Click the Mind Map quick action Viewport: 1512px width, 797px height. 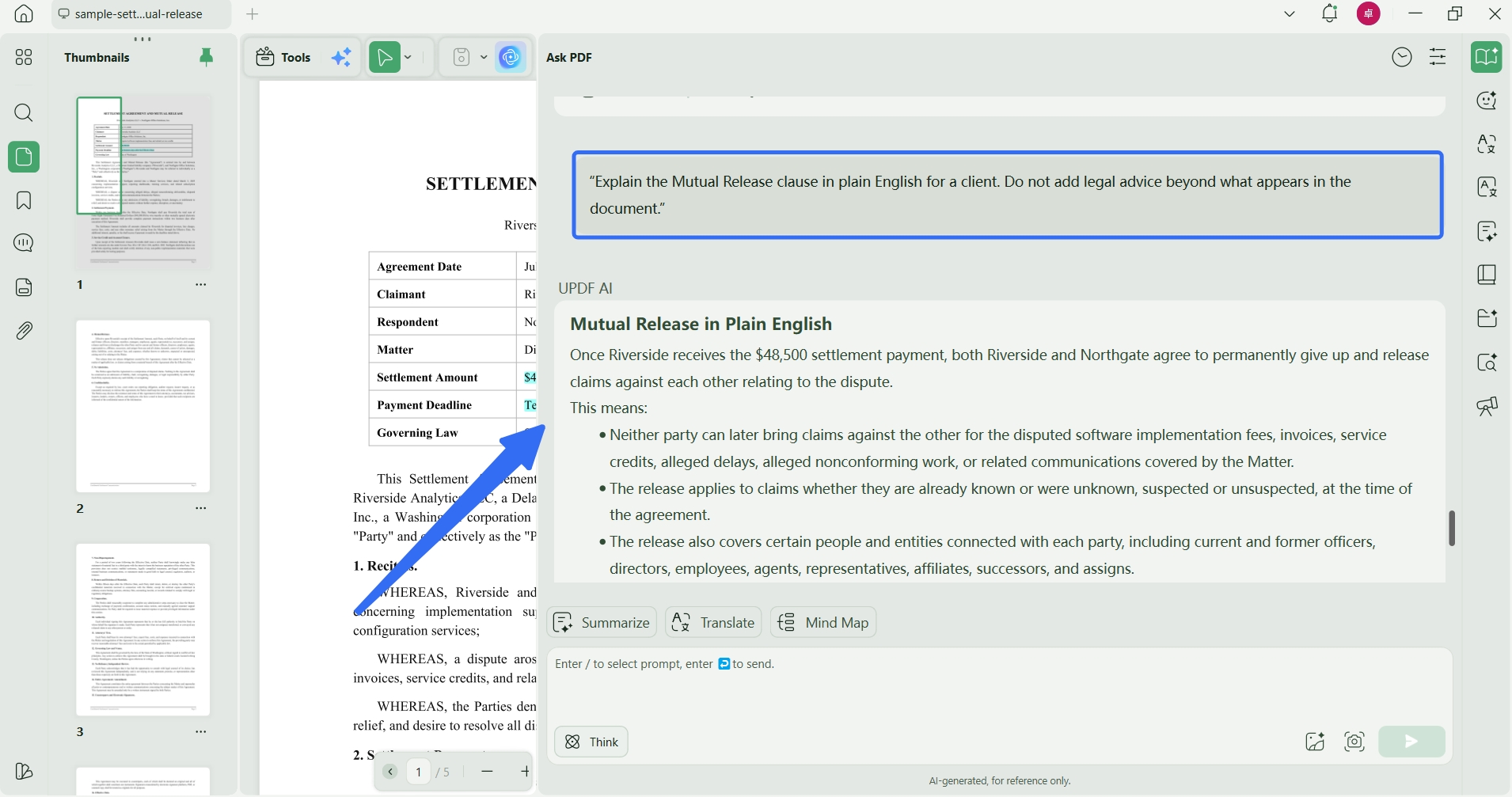[823, 623]
